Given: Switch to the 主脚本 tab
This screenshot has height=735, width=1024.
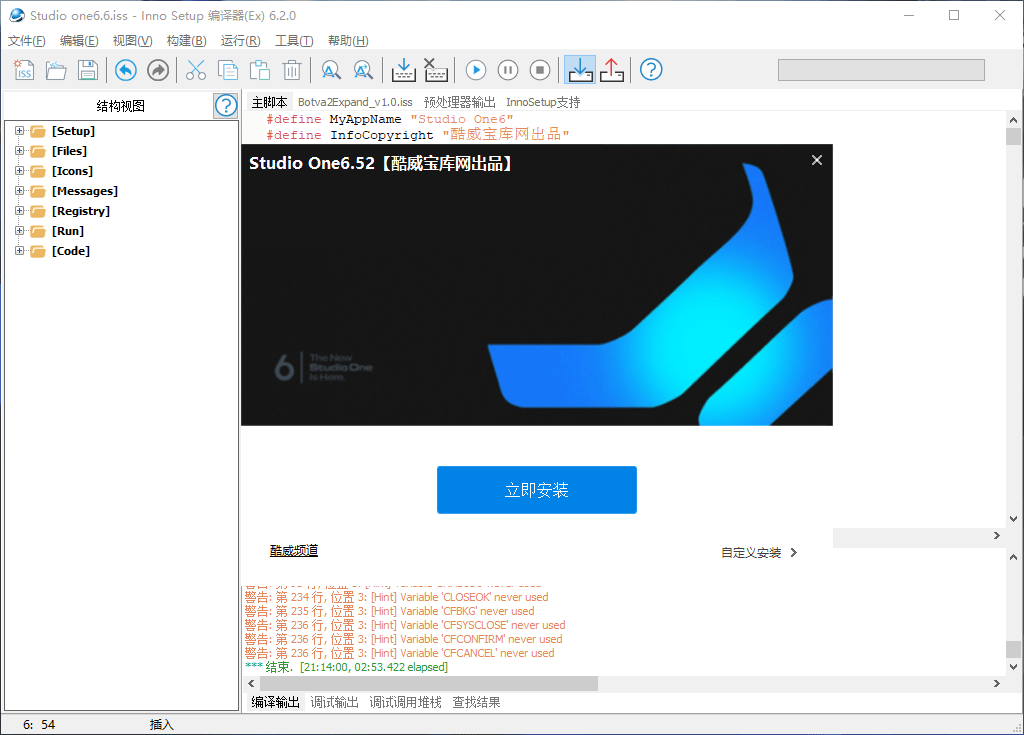Looking at the screenshot, I should (270, 102).
